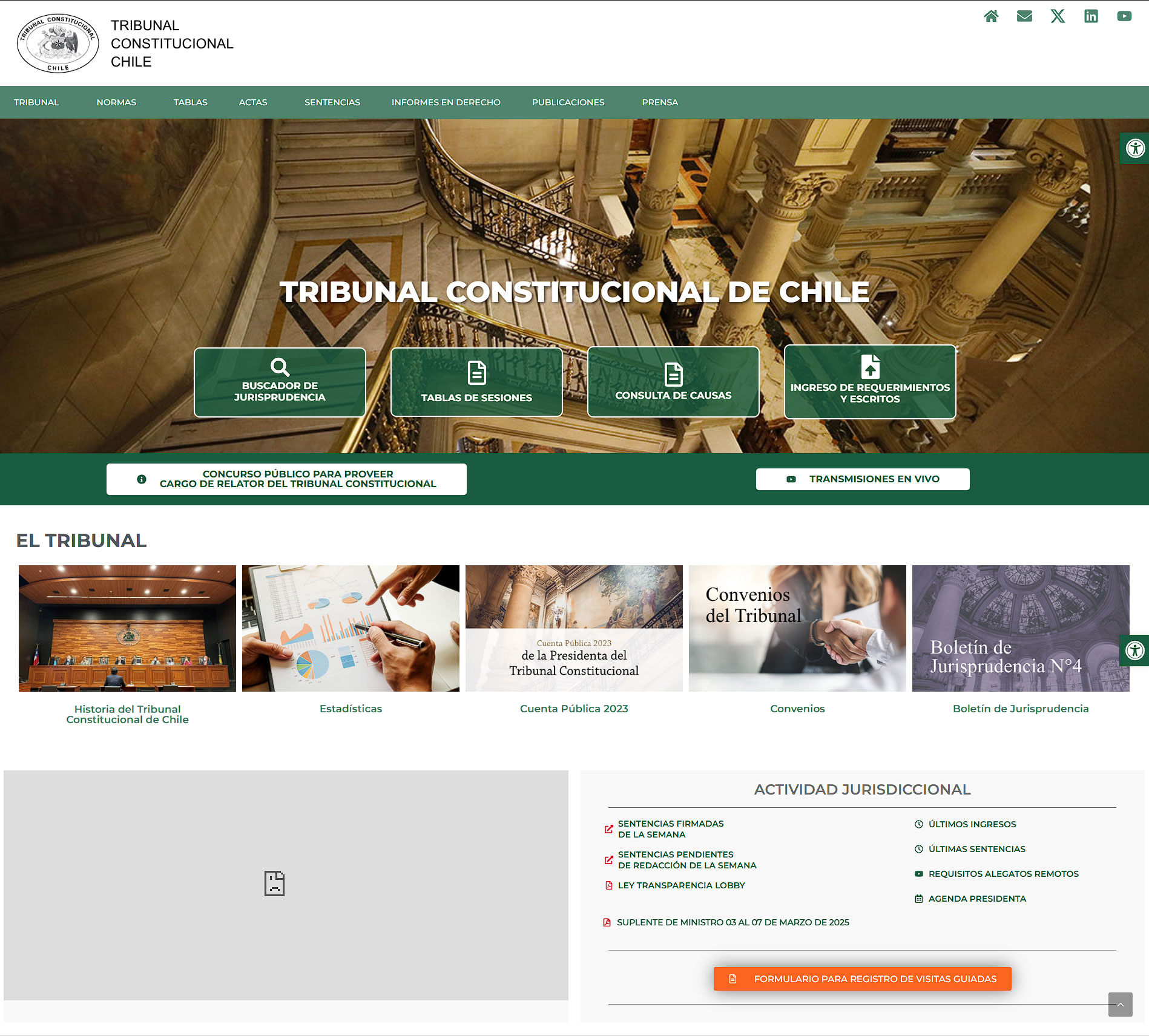Viewport: 1149px width, 1036px height.
Task: Select the Estadísticas thumbnail image
Action: point(351,628)
